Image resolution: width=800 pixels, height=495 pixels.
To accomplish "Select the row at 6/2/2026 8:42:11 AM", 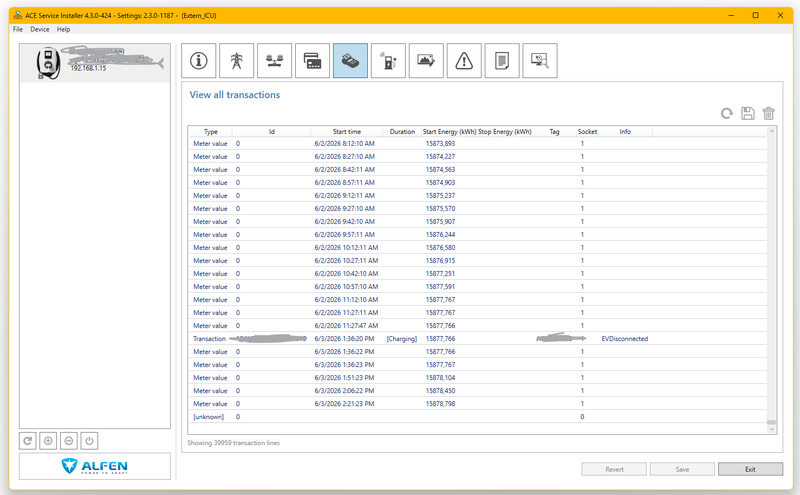I will [478, 170].
